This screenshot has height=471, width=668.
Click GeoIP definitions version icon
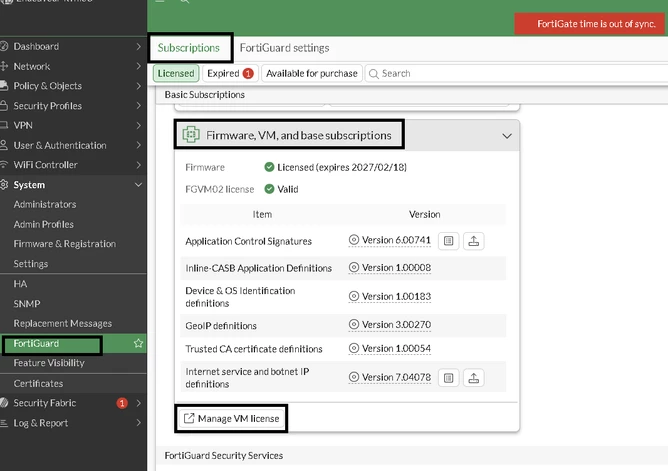354,324
